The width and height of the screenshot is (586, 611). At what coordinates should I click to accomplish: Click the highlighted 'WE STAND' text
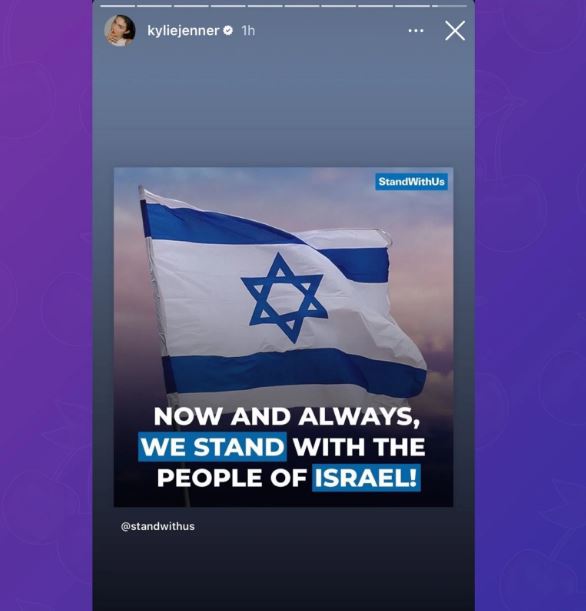coord(212,447)
